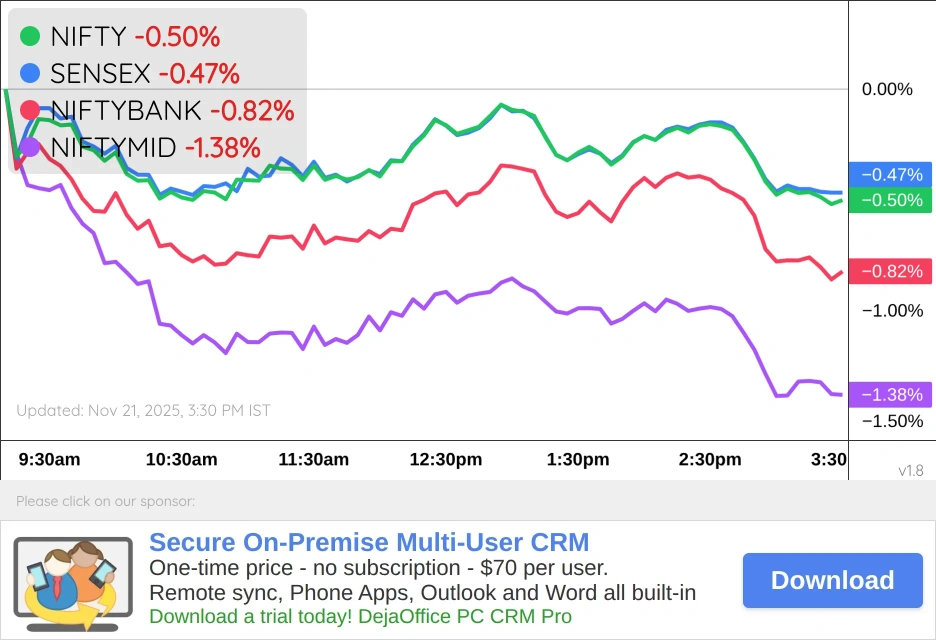Viewport: 936px width, 640px height.
Task: Click the green NIFTY legend dot
Action: [30, 37]
